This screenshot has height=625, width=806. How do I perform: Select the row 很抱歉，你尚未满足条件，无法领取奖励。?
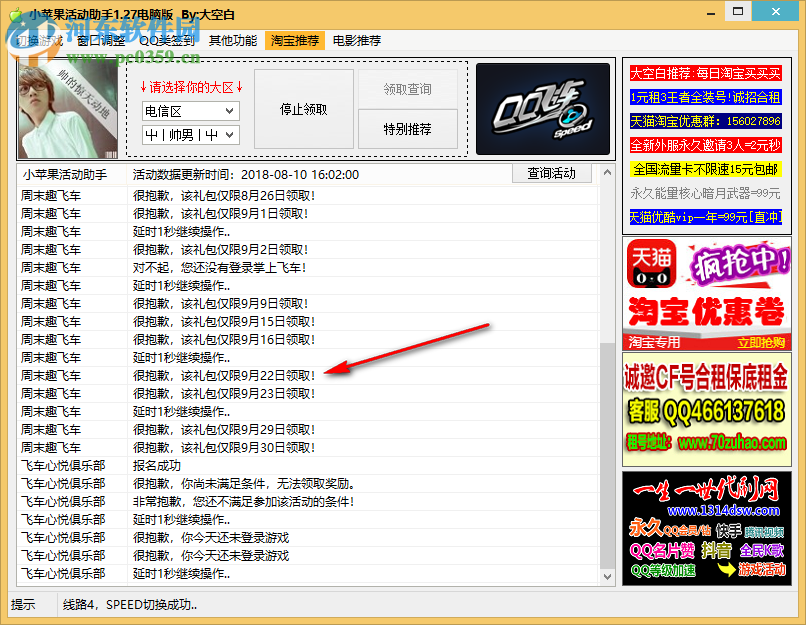(307, 484)
